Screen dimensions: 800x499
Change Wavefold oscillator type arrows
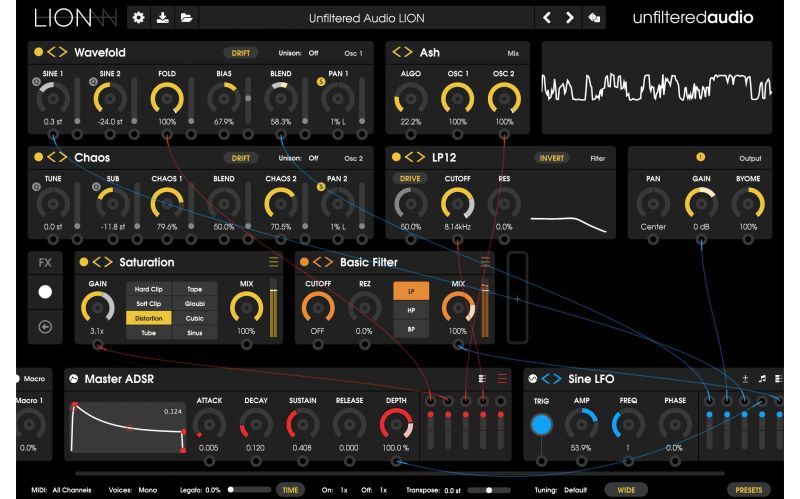pyautogui.click(x=57, y=52)
